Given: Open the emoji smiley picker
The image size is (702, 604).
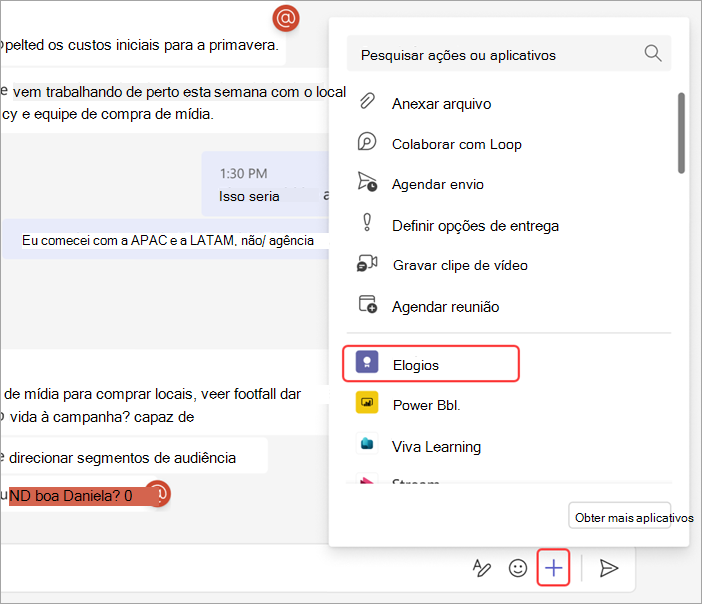Looking at the screenshot, I should click(518, 568).
